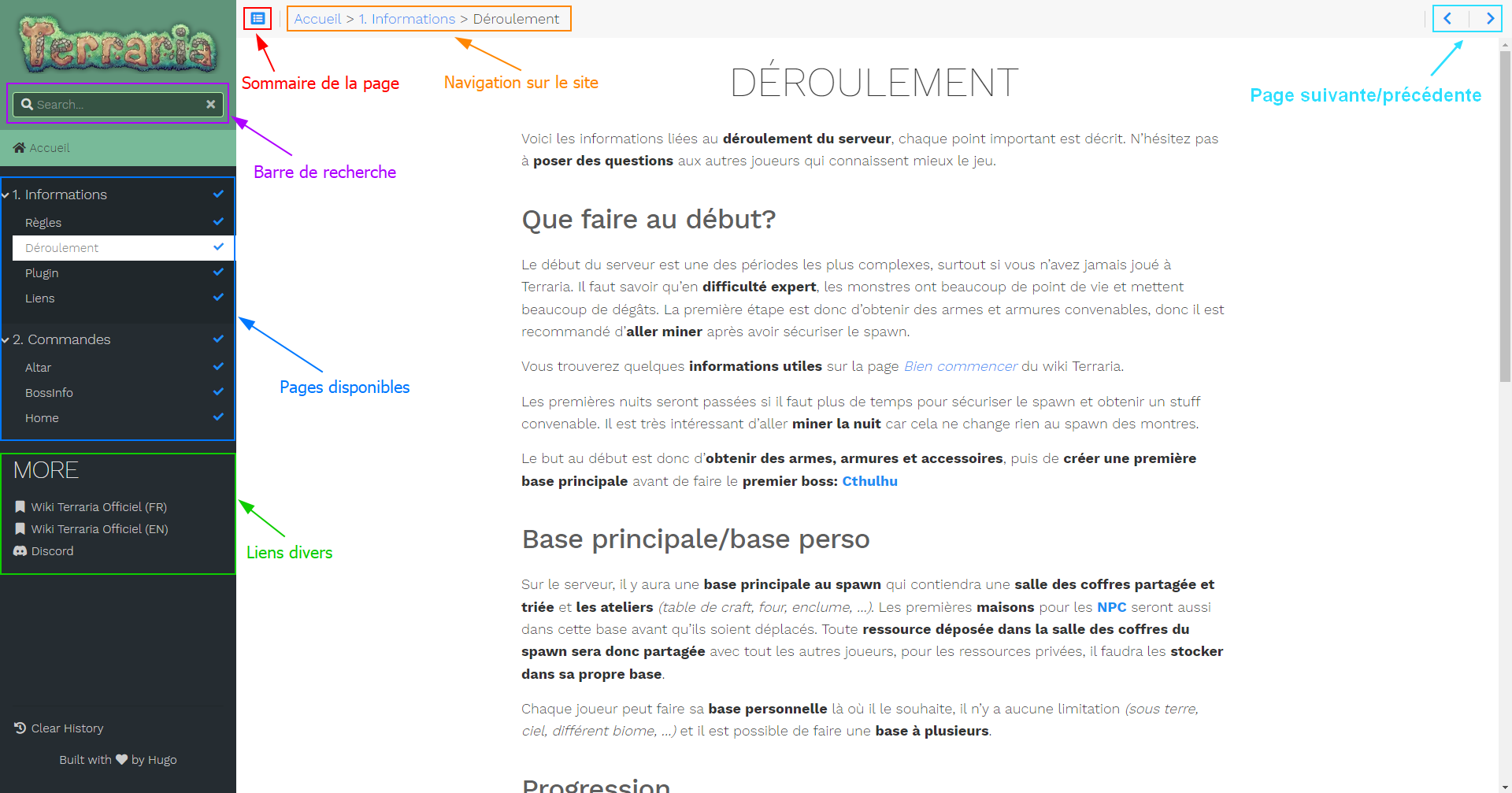Click checkmark next to Règles
This screenshot has width=1512, height=793.
click(218, 222)
